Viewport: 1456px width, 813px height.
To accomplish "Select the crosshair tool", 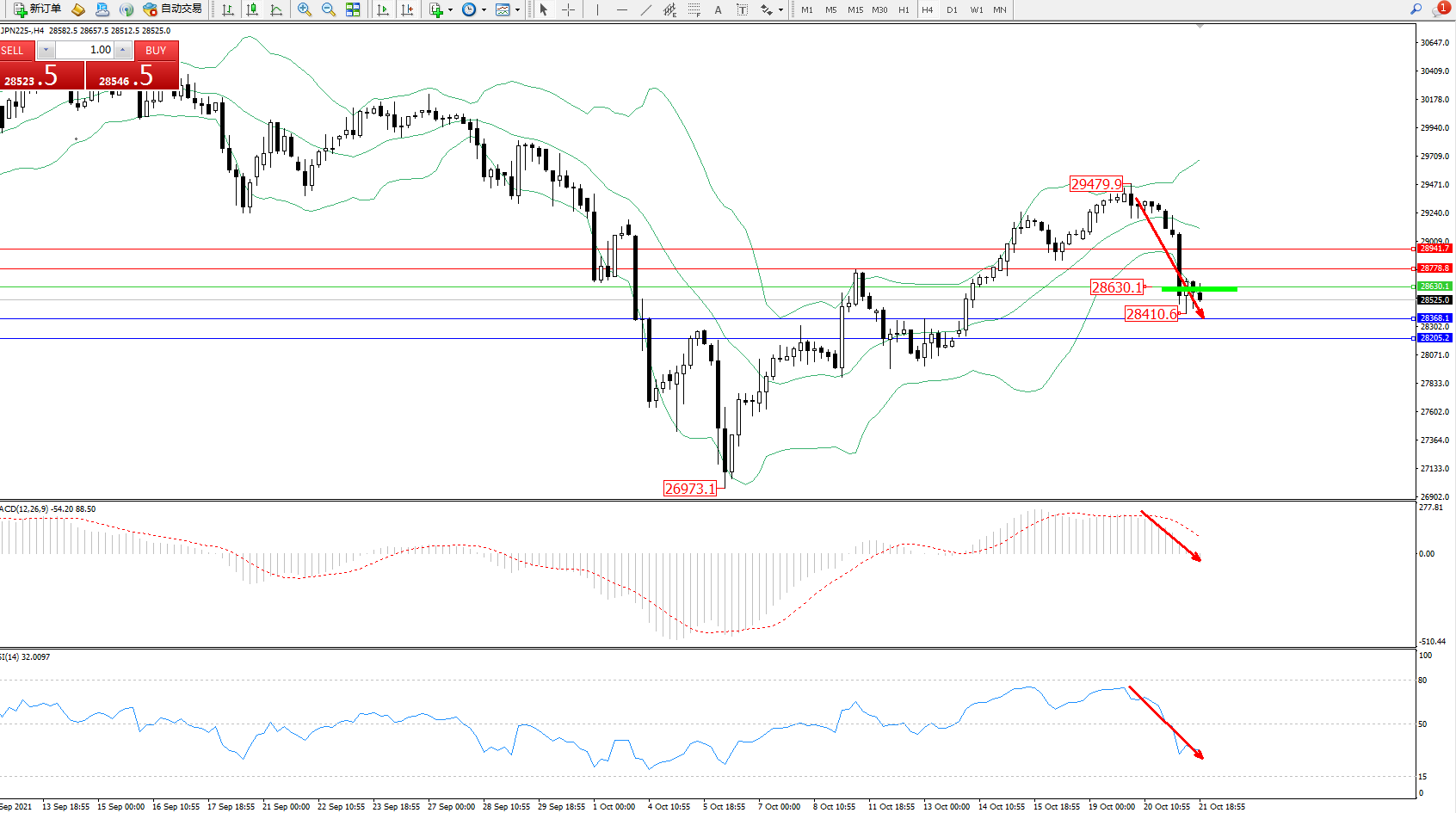I will pyautogui.click(x=568, y=9).
